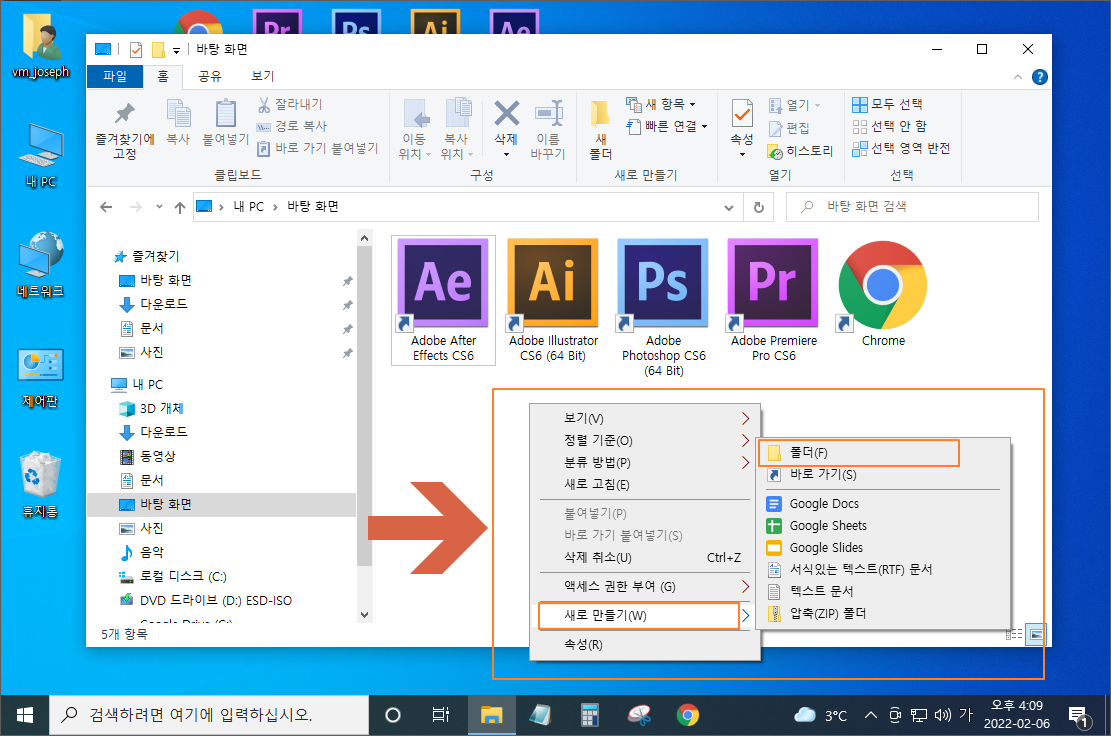Select Adobe Photoshop CS6 (64 Bit) shortcut

coord(663,307)
